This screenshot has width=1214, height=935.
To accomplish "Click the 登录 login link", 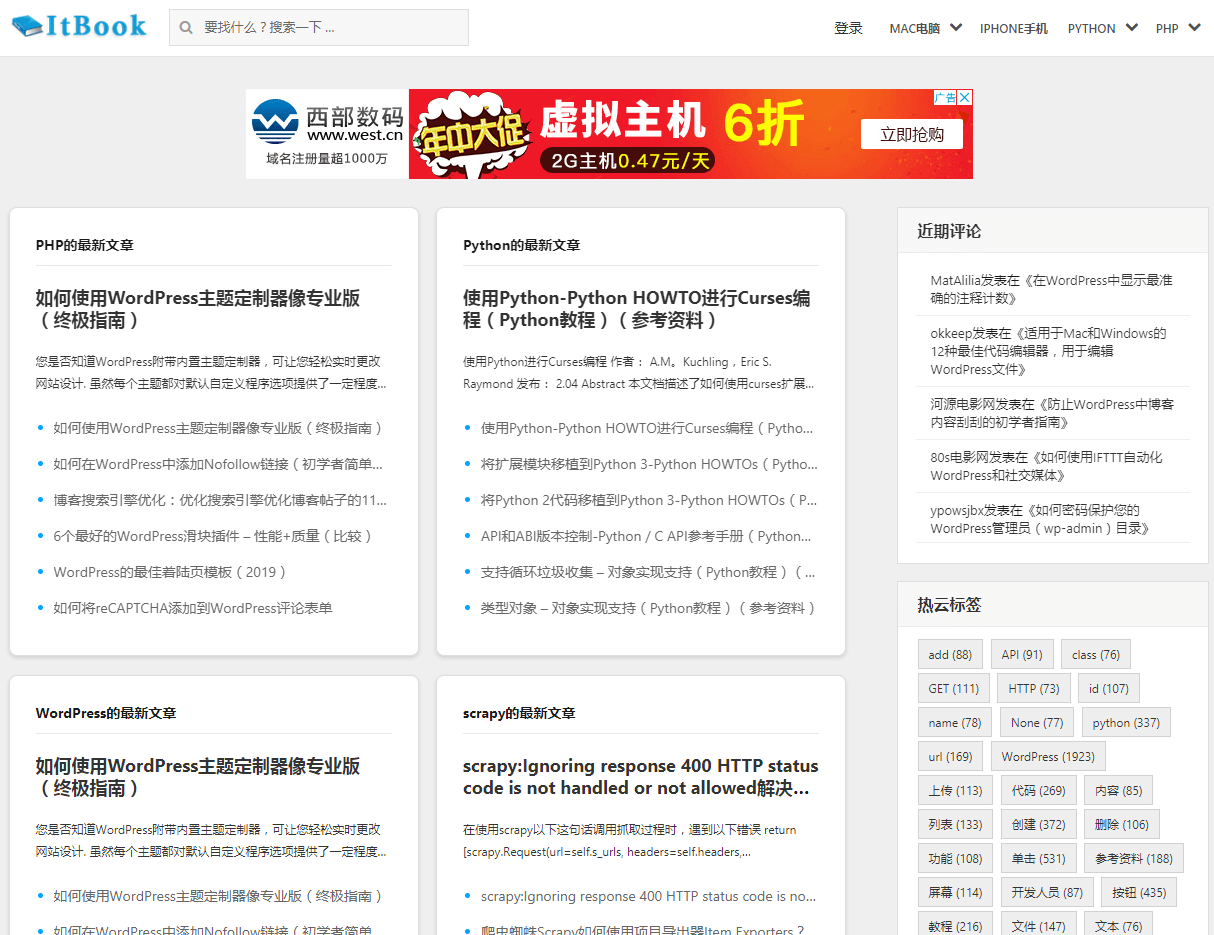I will tap(848, 29).
